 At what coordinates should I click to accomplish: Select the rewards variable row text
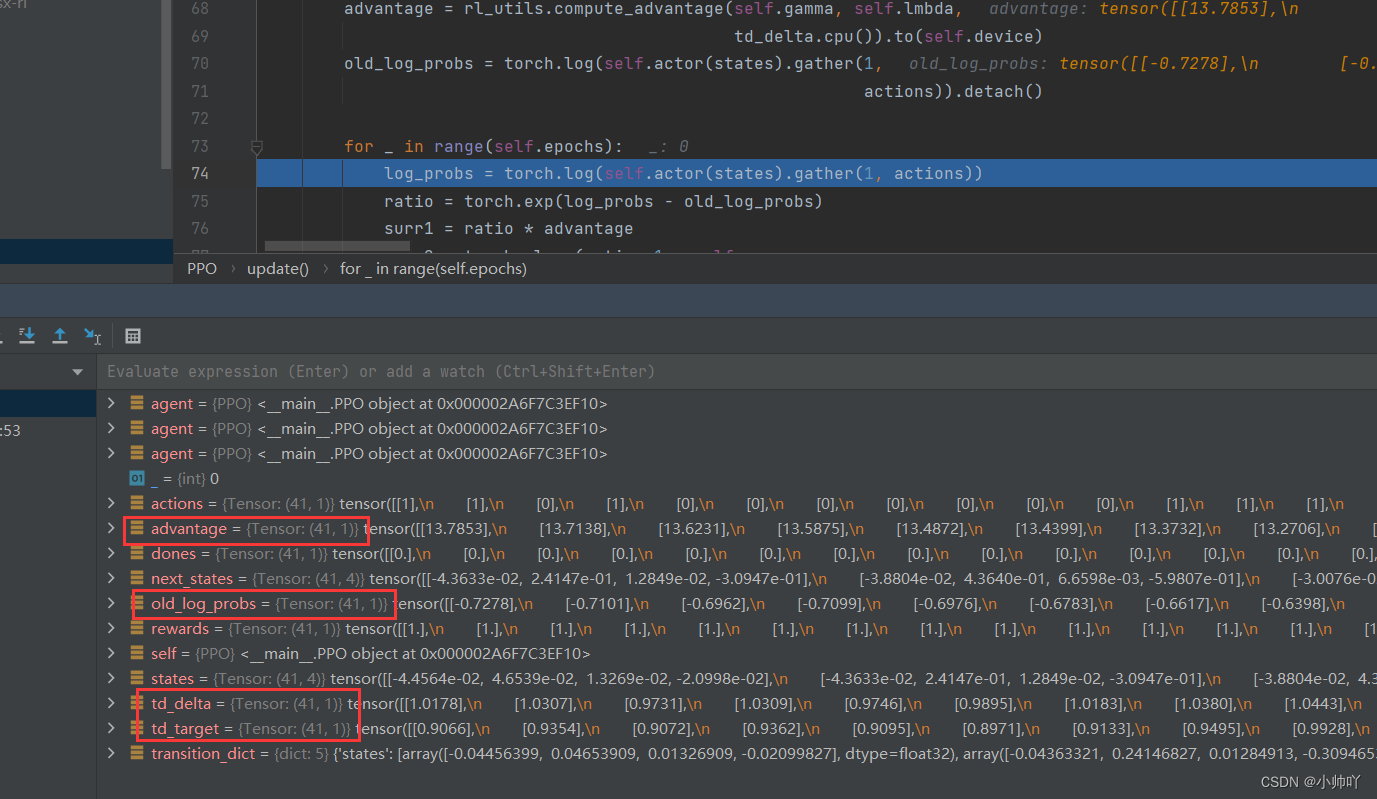click(763, 628)
